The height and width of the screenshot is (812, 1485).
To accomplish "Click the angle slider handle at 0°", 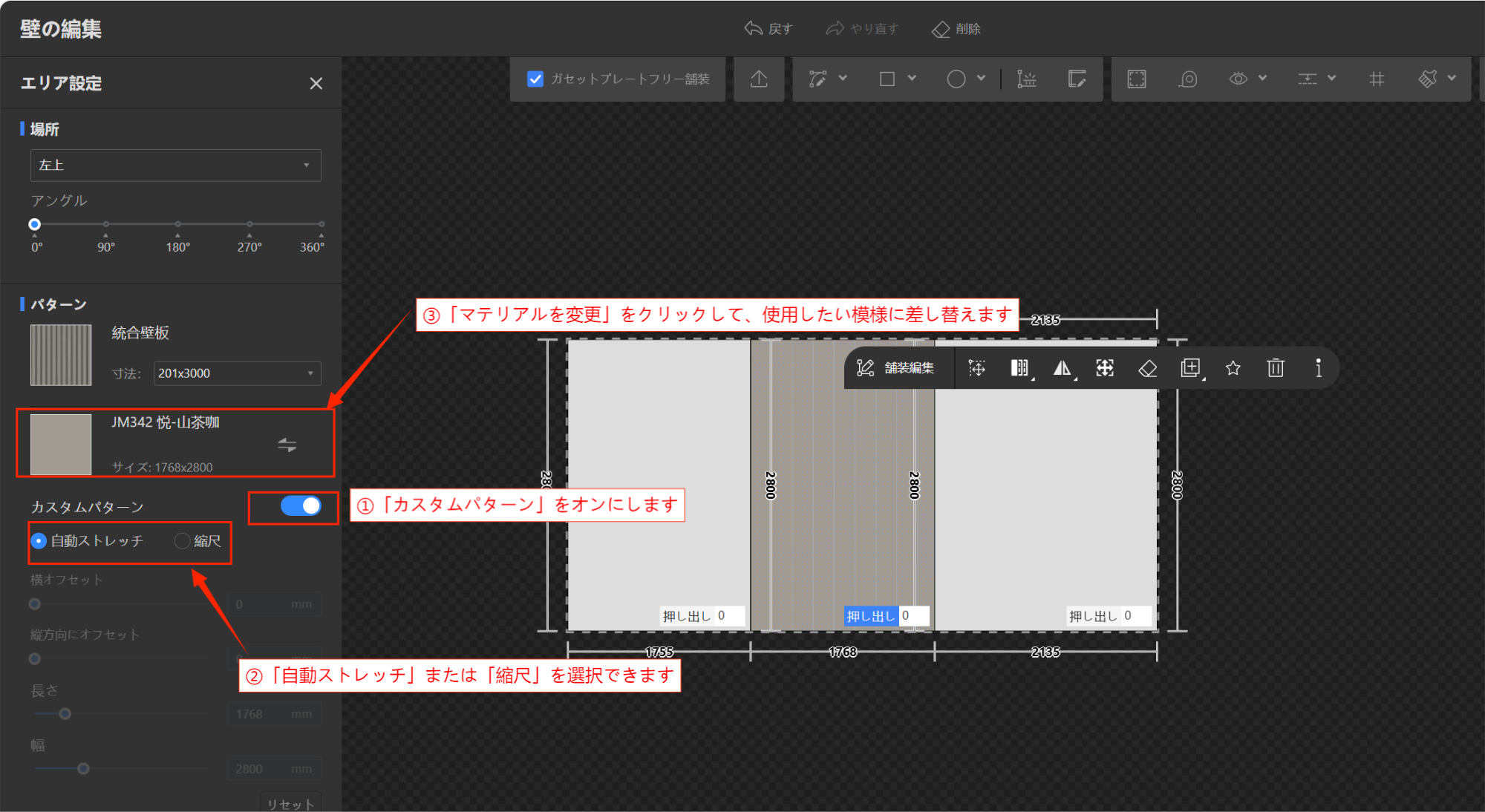I will [34, 224].
